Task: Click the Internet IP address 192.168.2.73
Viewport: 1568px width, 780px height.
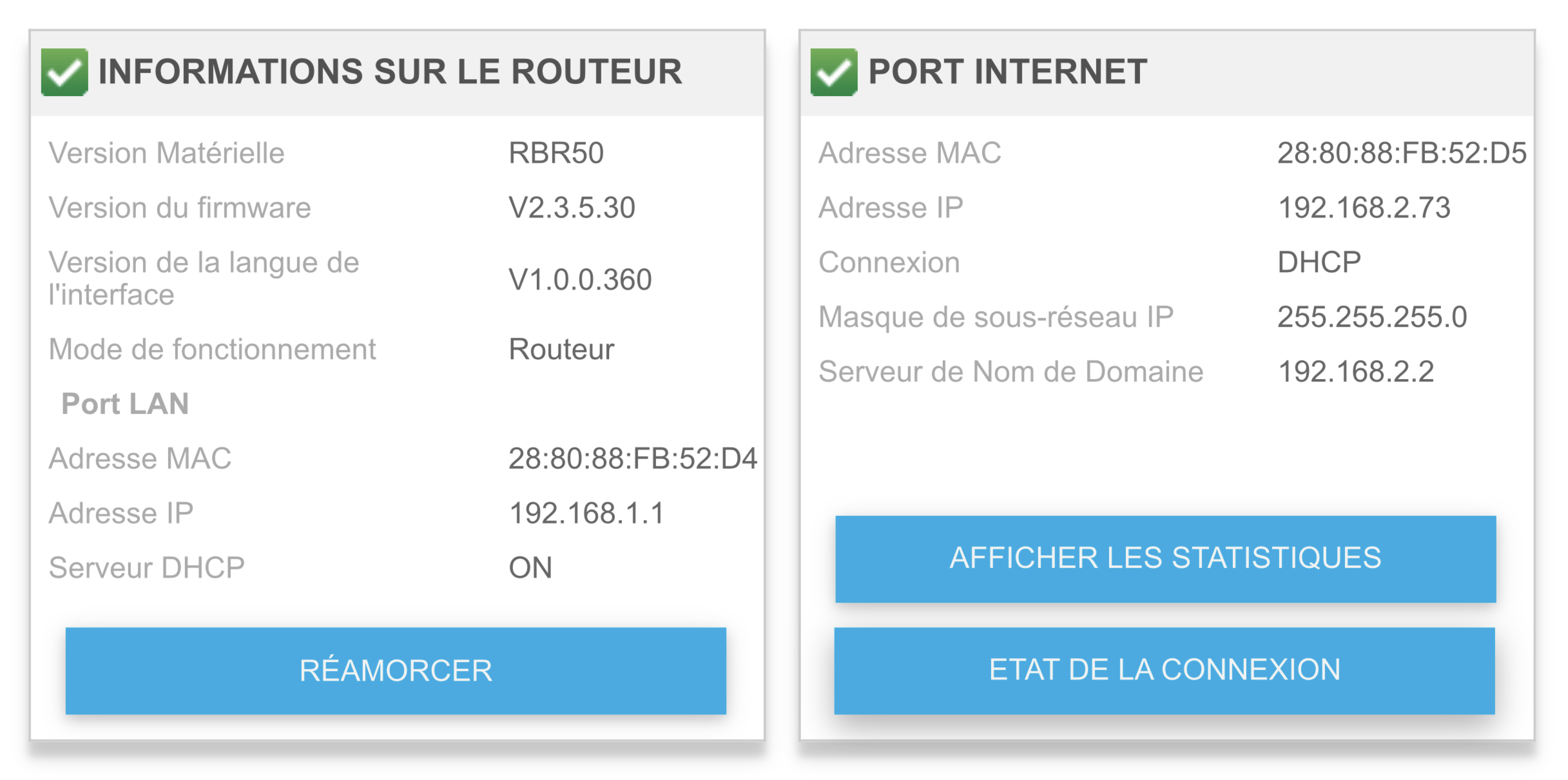Action: pyautogui.click(x=1364, y=208)
